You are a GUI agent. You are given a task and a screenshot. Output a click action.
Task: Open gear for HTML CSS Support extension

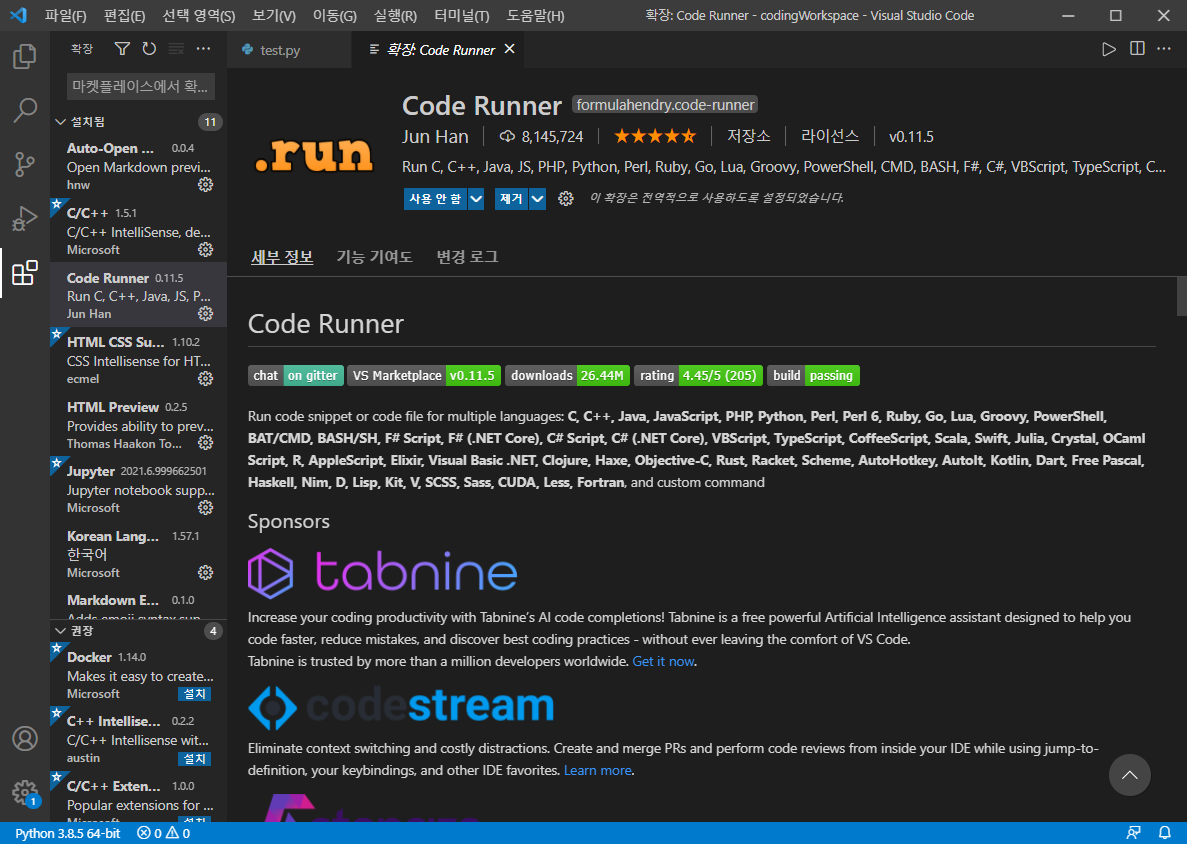tap(205, 378)
